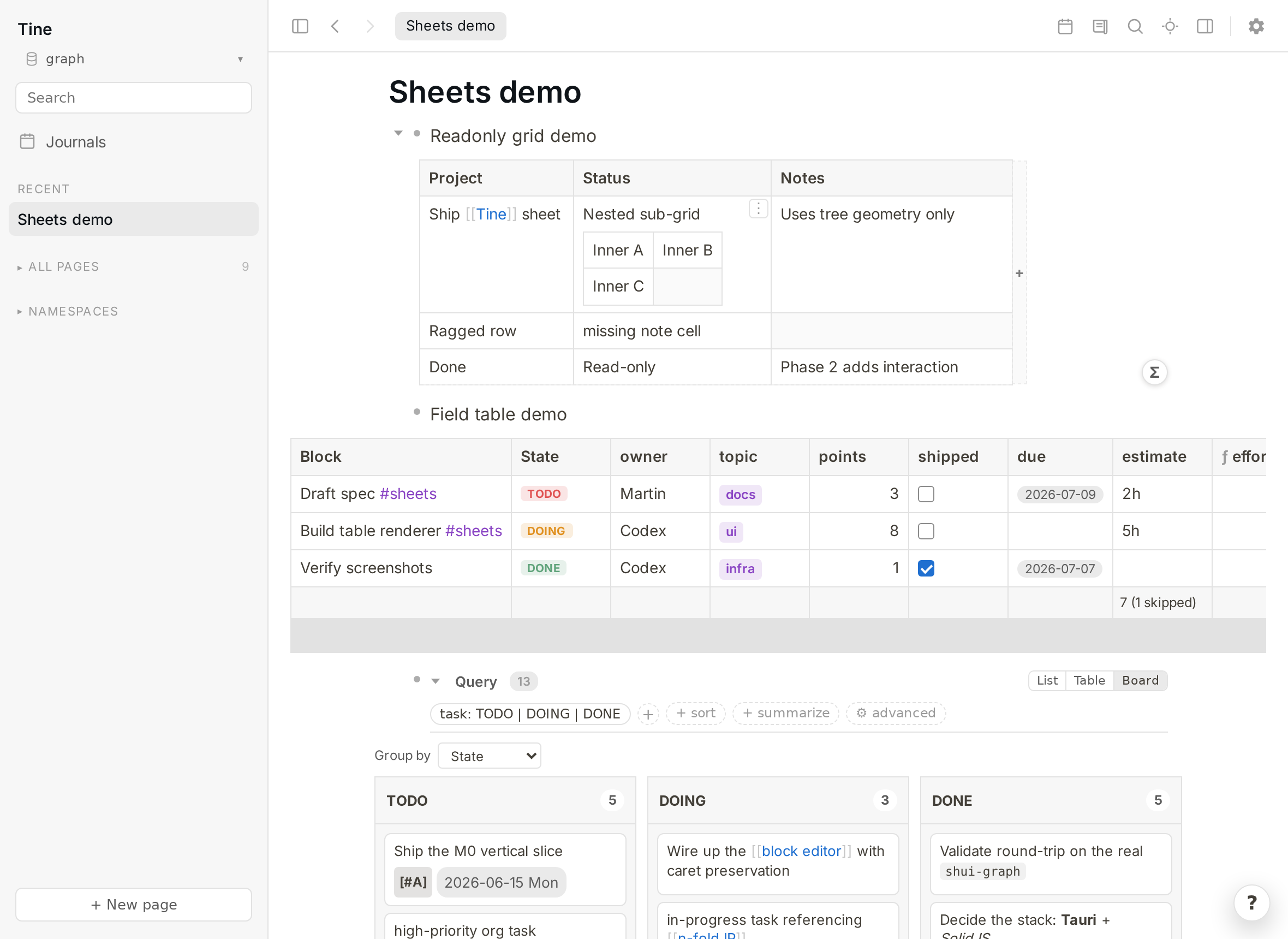
Task: Click the task: TODO | DOING | DONE filter chip
Action: (530, 714)
